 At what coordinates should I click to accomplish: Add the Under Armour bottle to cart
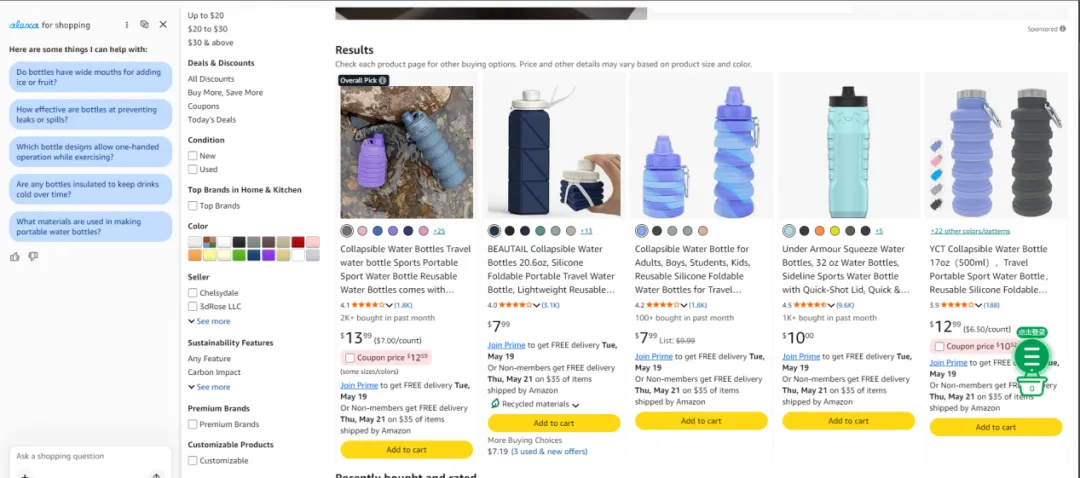click(849, 421)
